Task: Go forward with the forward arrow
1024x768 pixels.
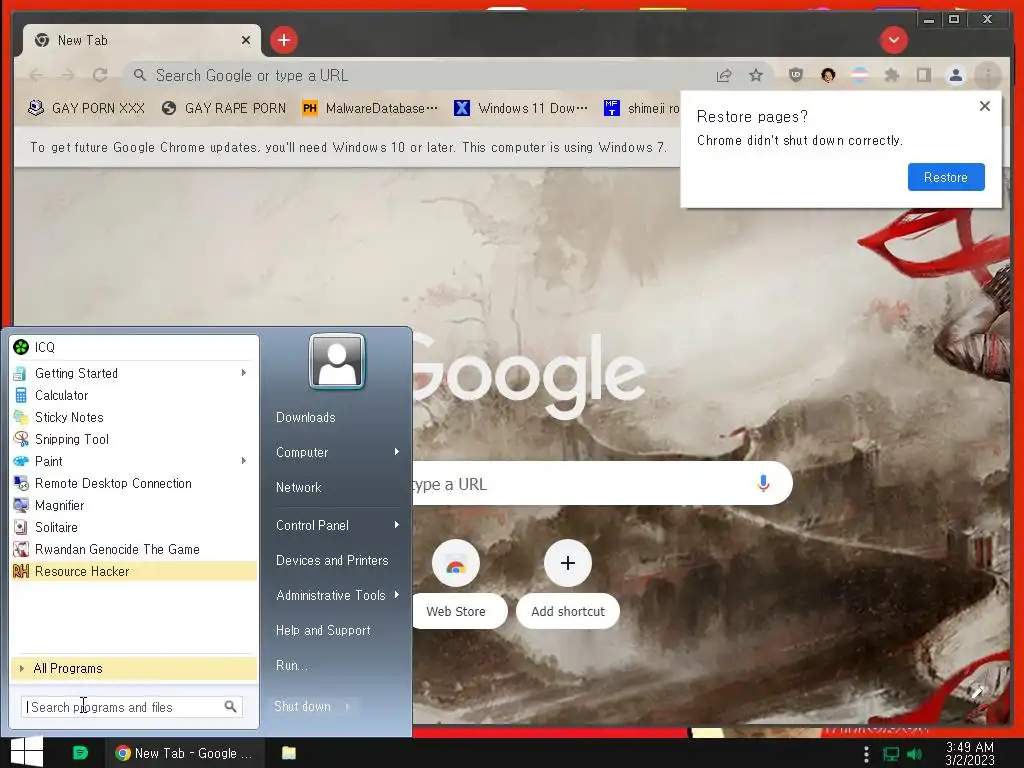Action: click(x=68, y=75)
